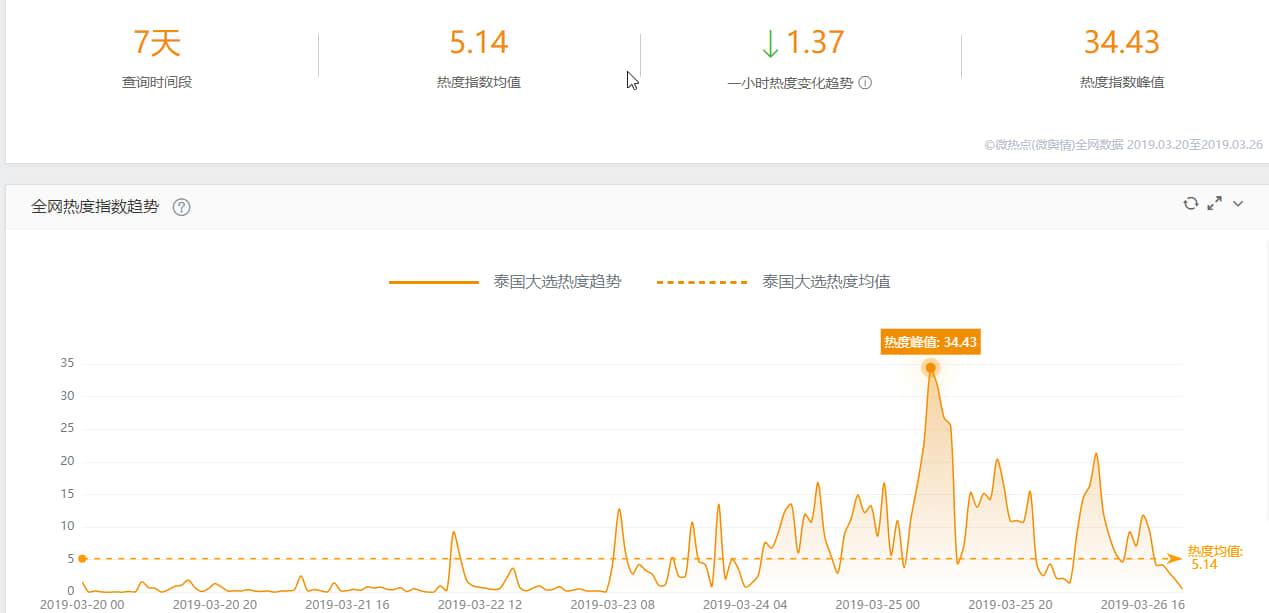1269x613 pixels.
Task: Click the mean line's left endpoint dot
Action: (x=82, y=559)
